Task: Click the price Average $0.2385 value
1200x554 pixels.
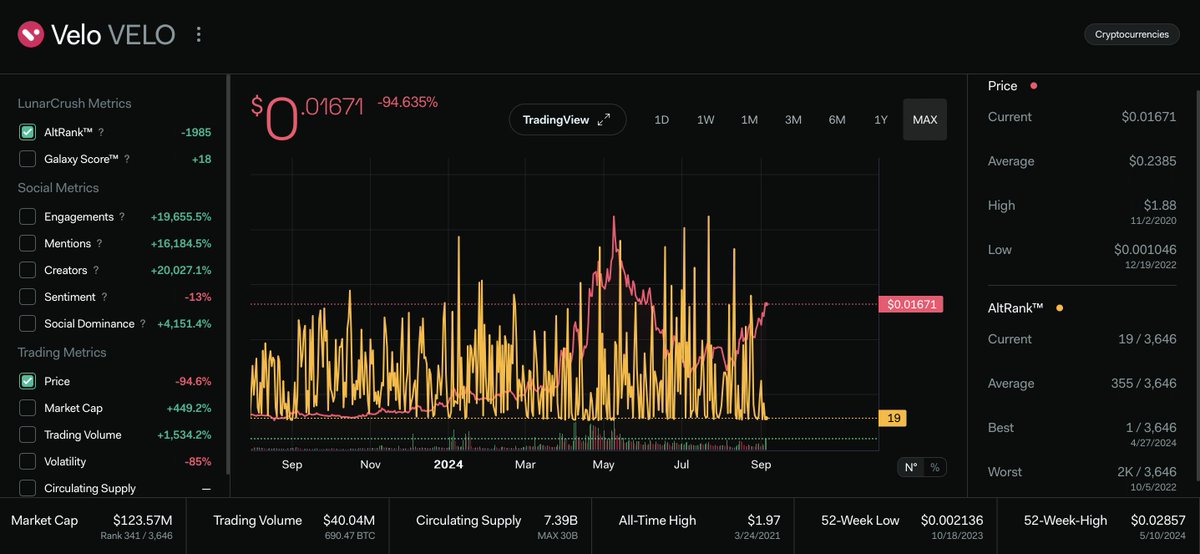Action: 1152,161
